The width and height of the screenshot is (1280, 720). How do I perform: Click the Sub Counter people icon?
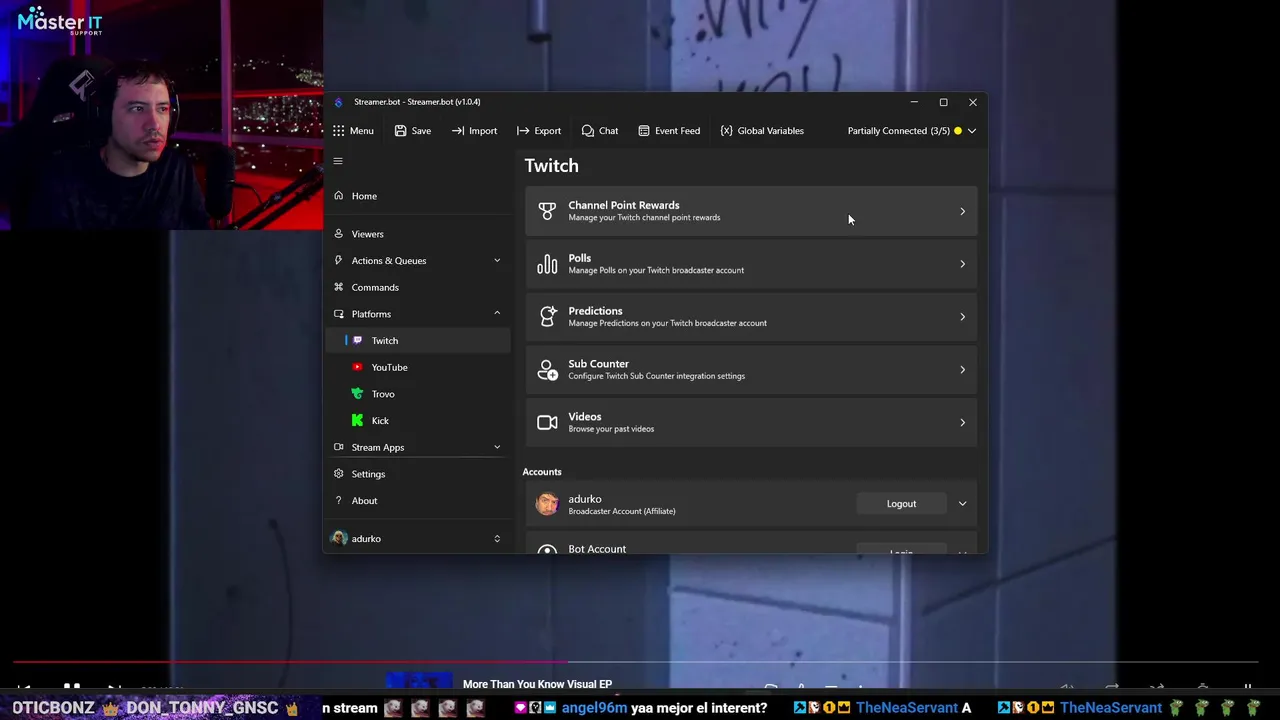(x=547, y=370)
